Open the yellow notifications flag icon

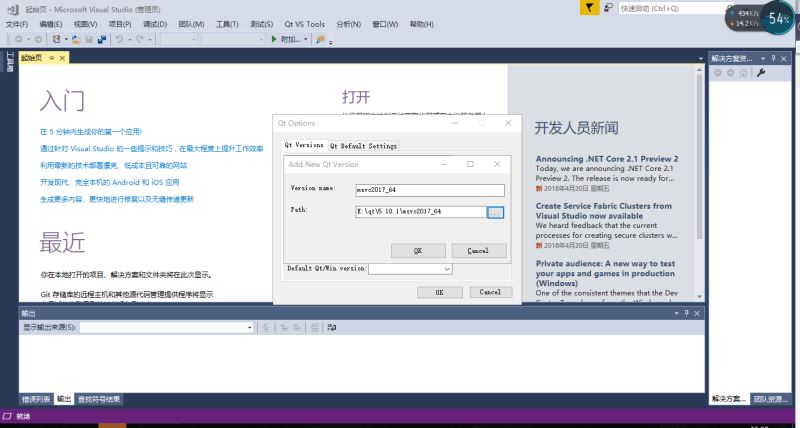[x=589, y=8]
